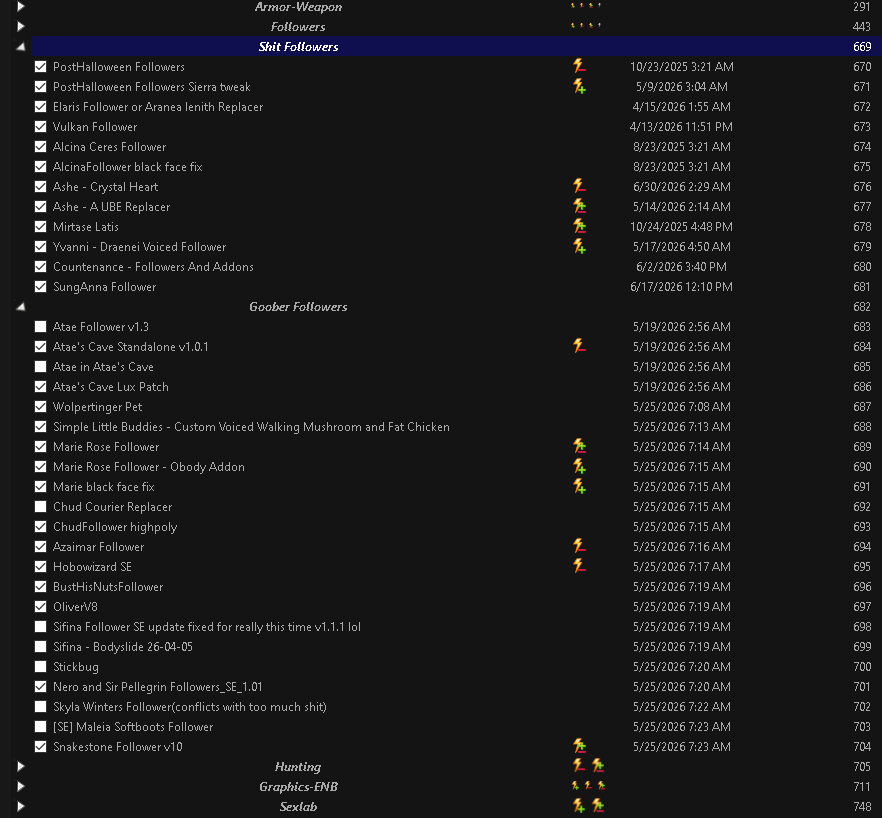Click conflict icon on Marie Rose Follower row

click(x=579, y=447)
